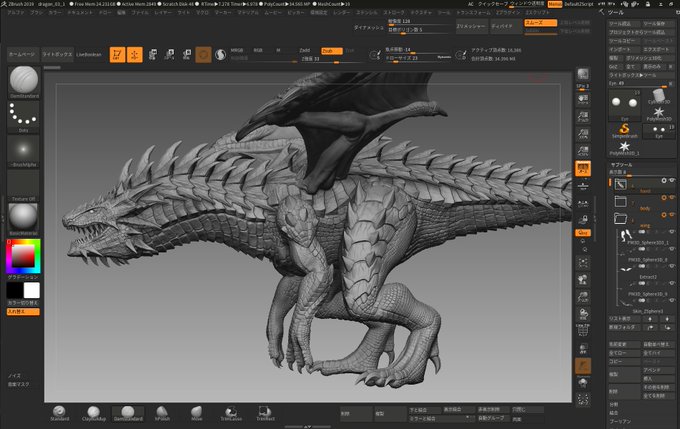The width and height of the screenshot is (680, 429).
Task: Collapse the hand subtool folder
Action: (x=621, y=184)
